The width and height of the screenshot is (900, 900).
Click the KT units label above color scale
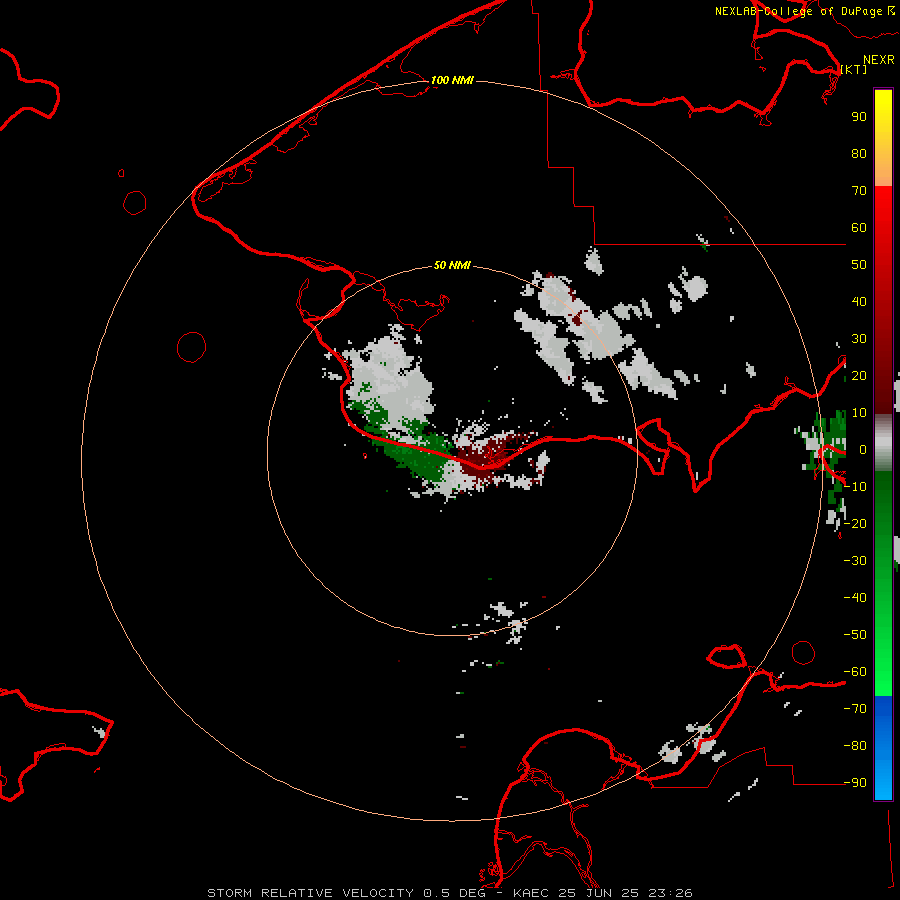coord(854,69)
